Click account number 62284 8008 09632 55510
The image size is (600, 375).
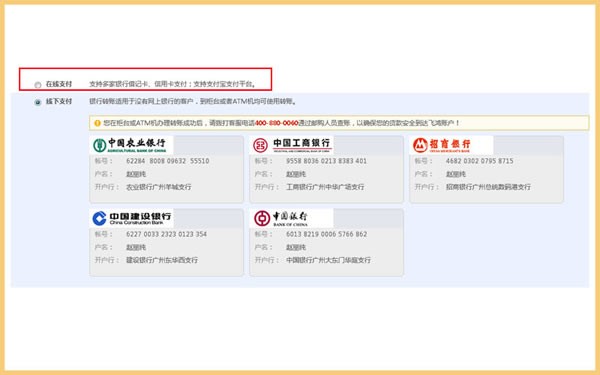pos(168,161)
